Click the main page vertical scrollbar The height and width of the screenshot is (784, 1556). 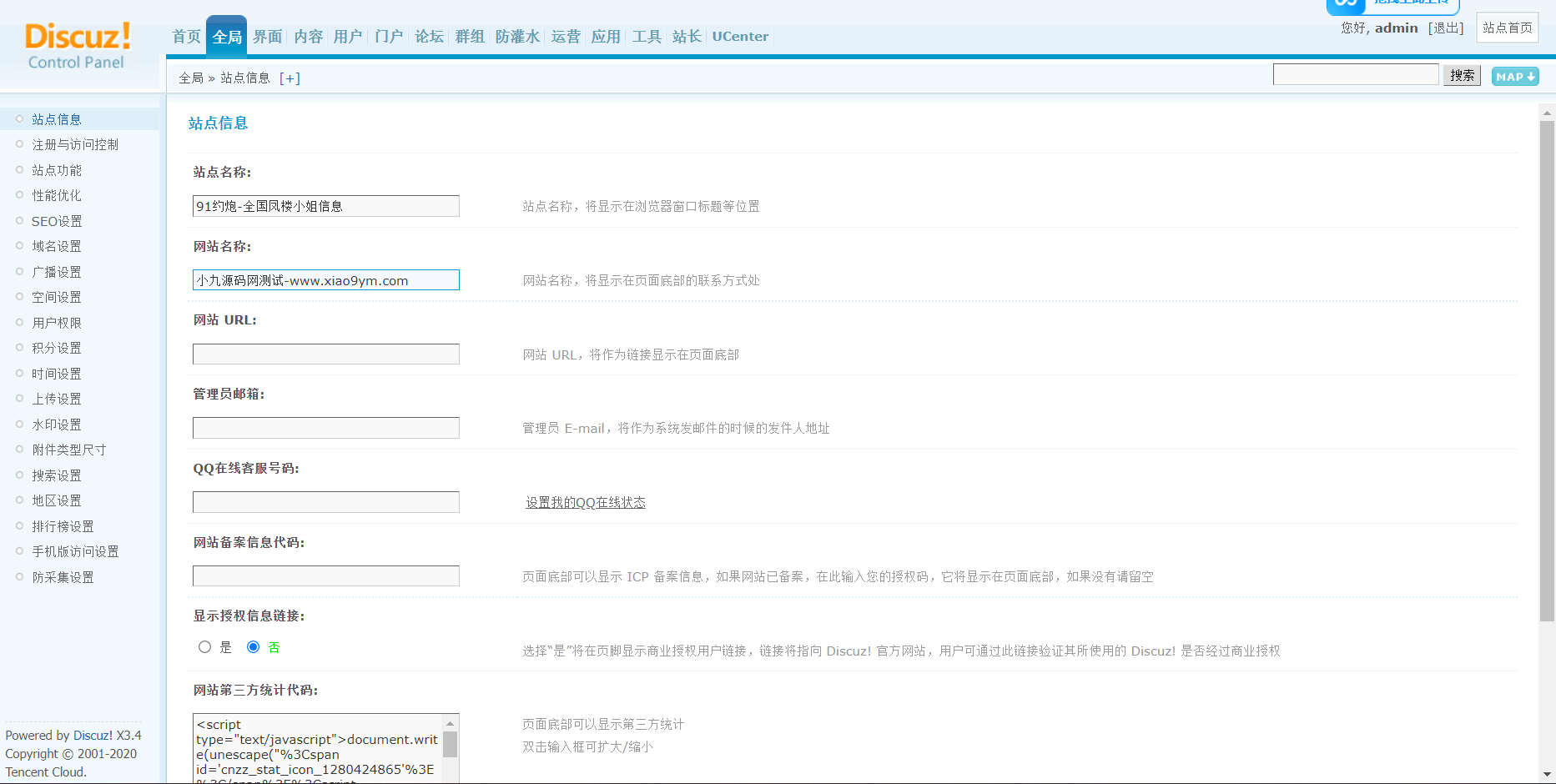(x=1547, y=371)
